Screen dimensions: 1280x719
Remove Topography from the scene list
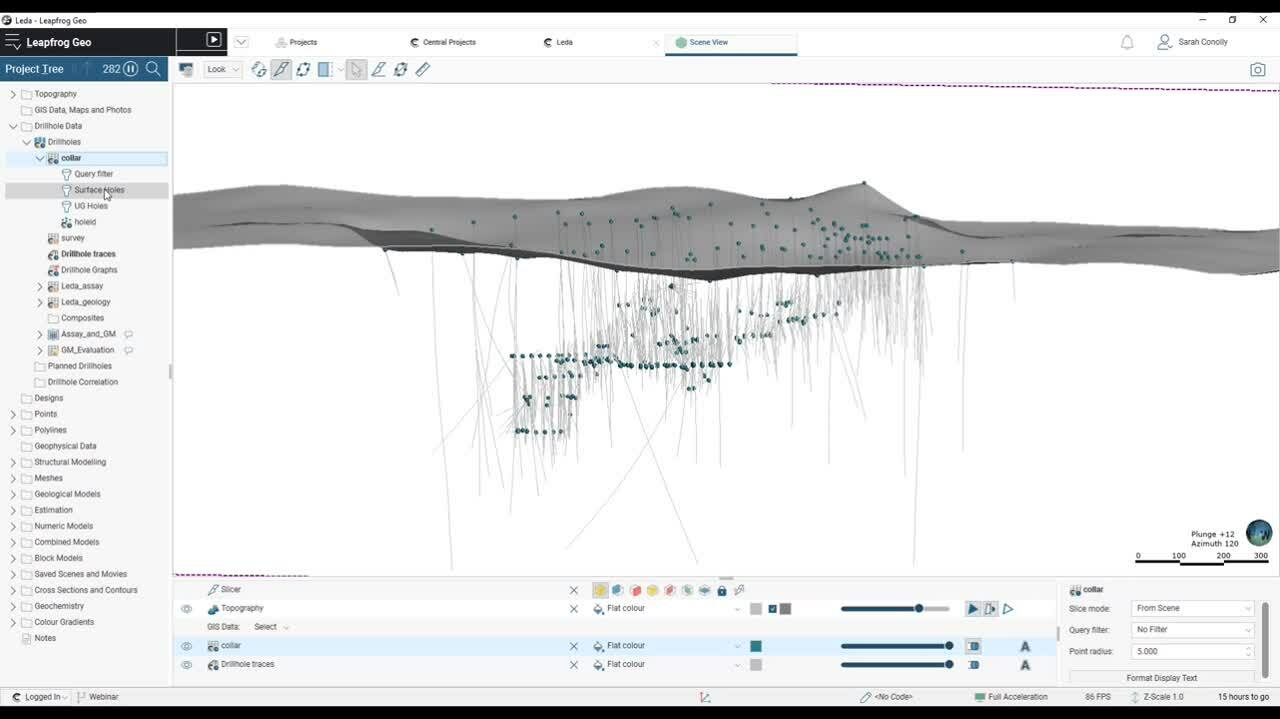(574, 609)
